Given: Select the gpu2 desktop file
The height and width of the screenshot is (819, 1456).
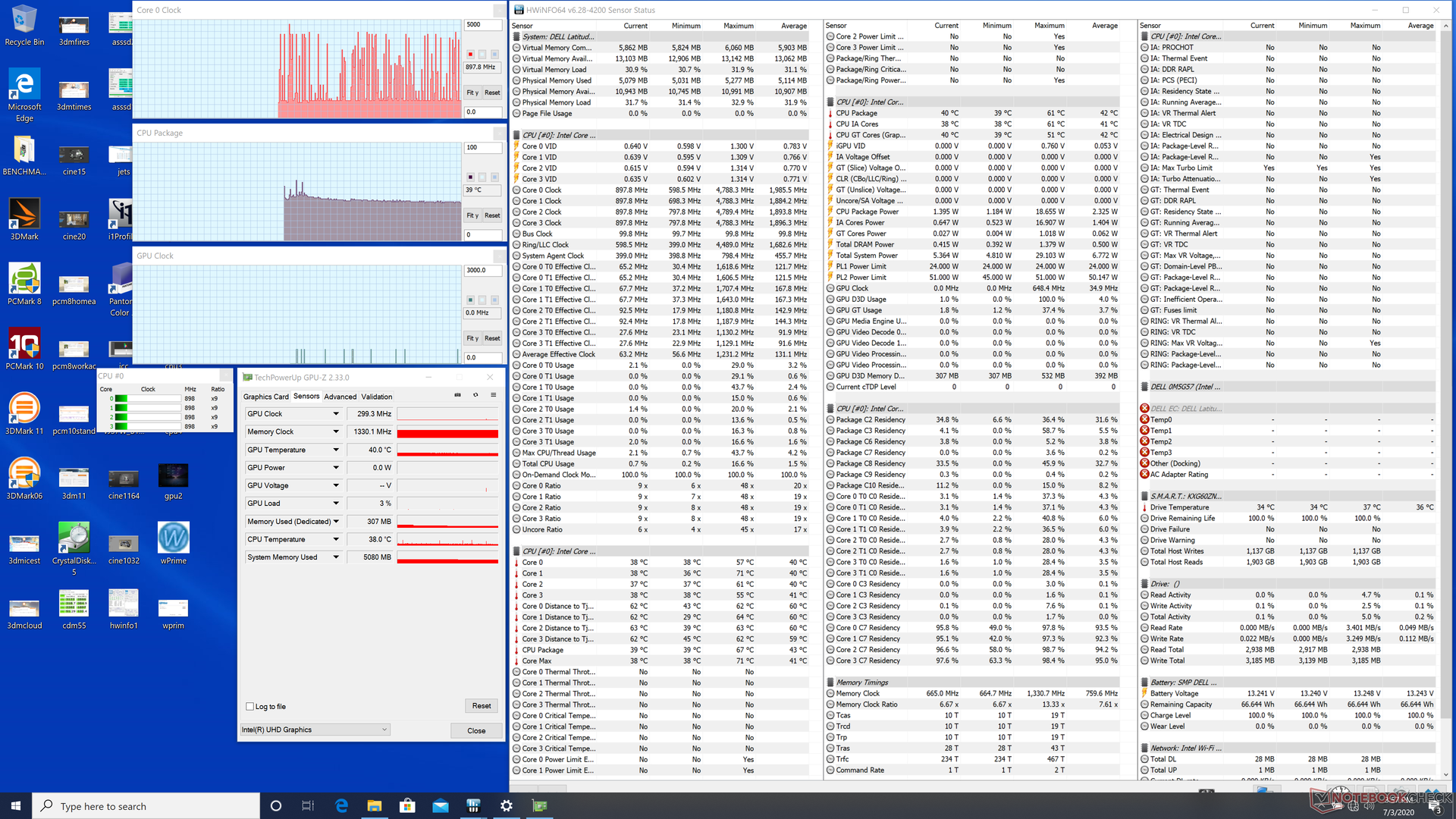Looking at the screenshot, I should [x=174, y=481].
